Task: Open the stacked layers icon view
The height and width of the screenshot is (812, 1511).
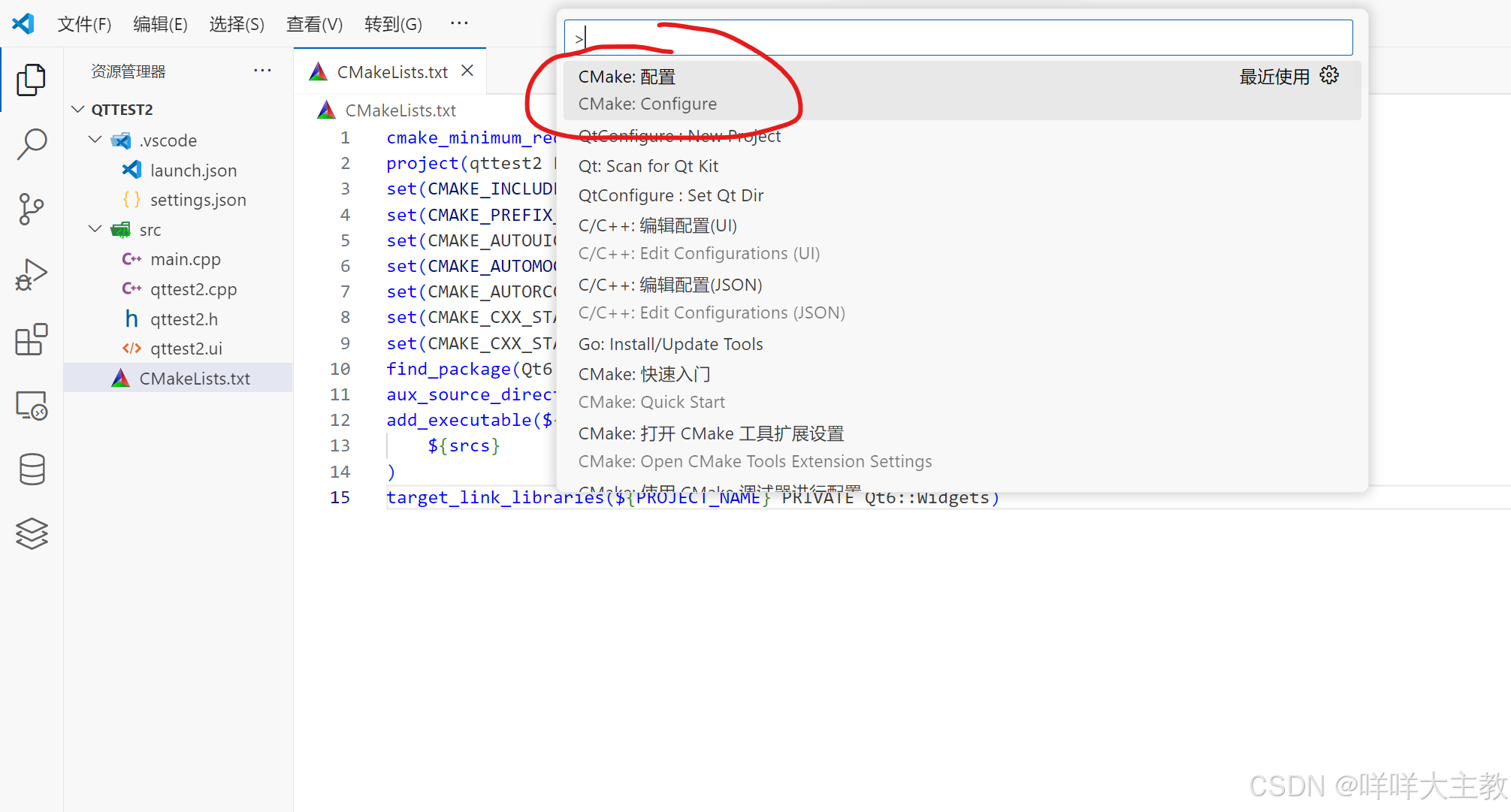Action: click(31, 534)
